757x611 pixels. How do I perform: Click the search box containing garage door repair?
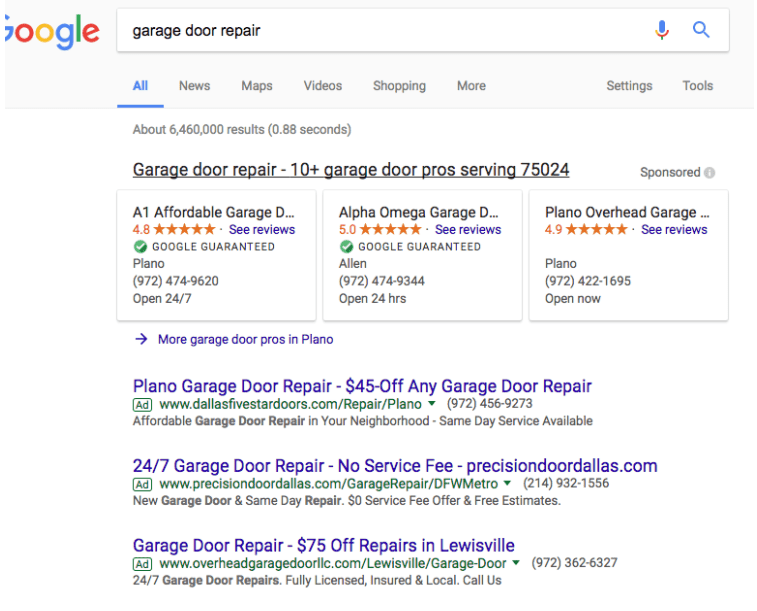pyautogui.click(x=380, y=31)
